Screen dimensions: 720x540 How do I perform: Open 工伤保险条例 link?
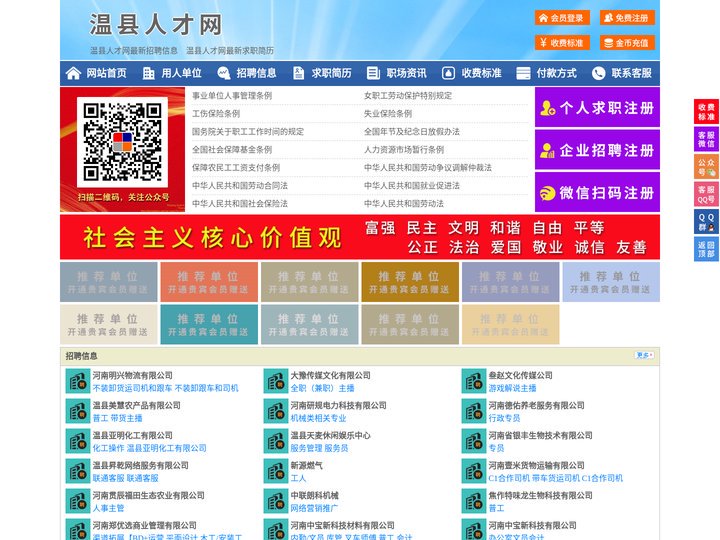(216, 113)
